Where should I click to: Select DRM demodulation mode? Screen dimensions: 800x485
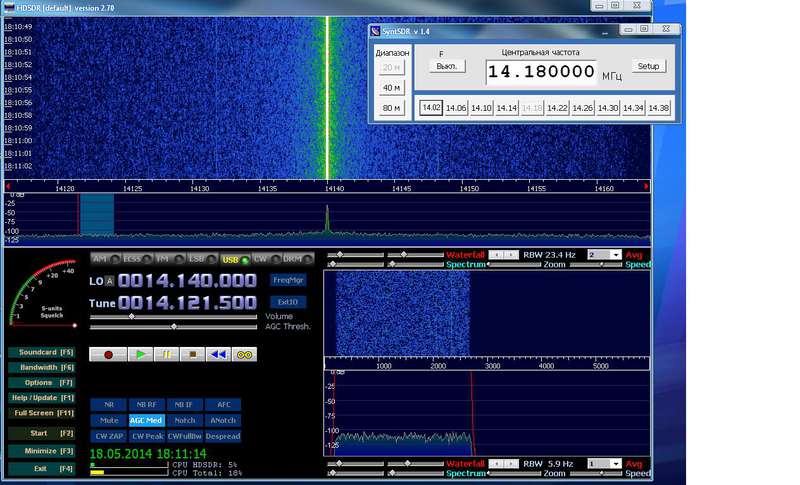[x=298, y=259]
